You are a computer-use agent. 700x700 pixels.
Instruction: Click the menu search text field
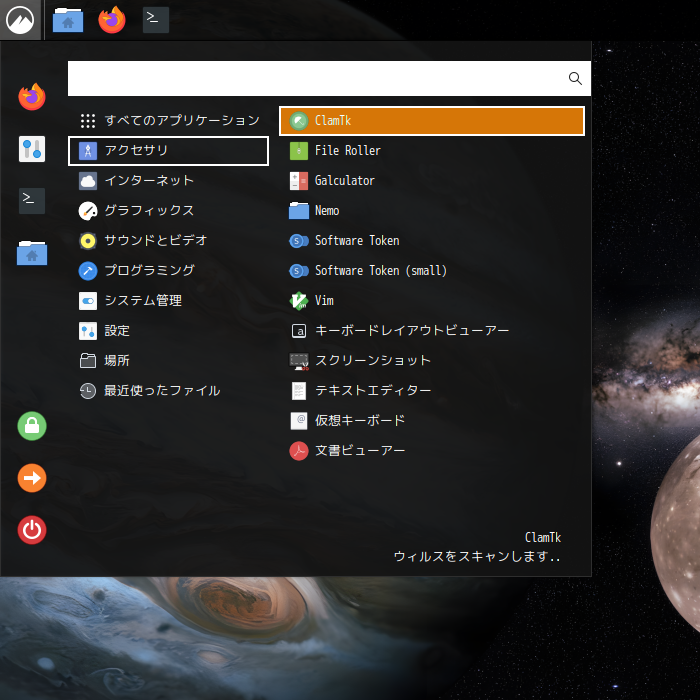click(316, 78)
